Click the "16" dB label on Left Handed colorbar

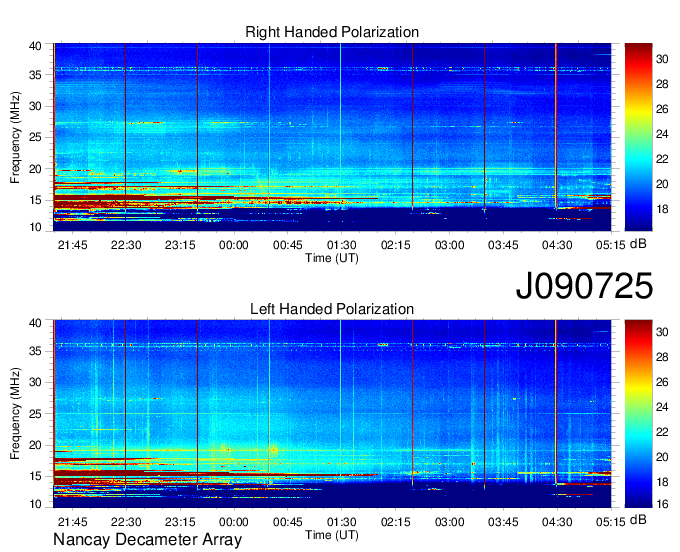click(662, 504)
